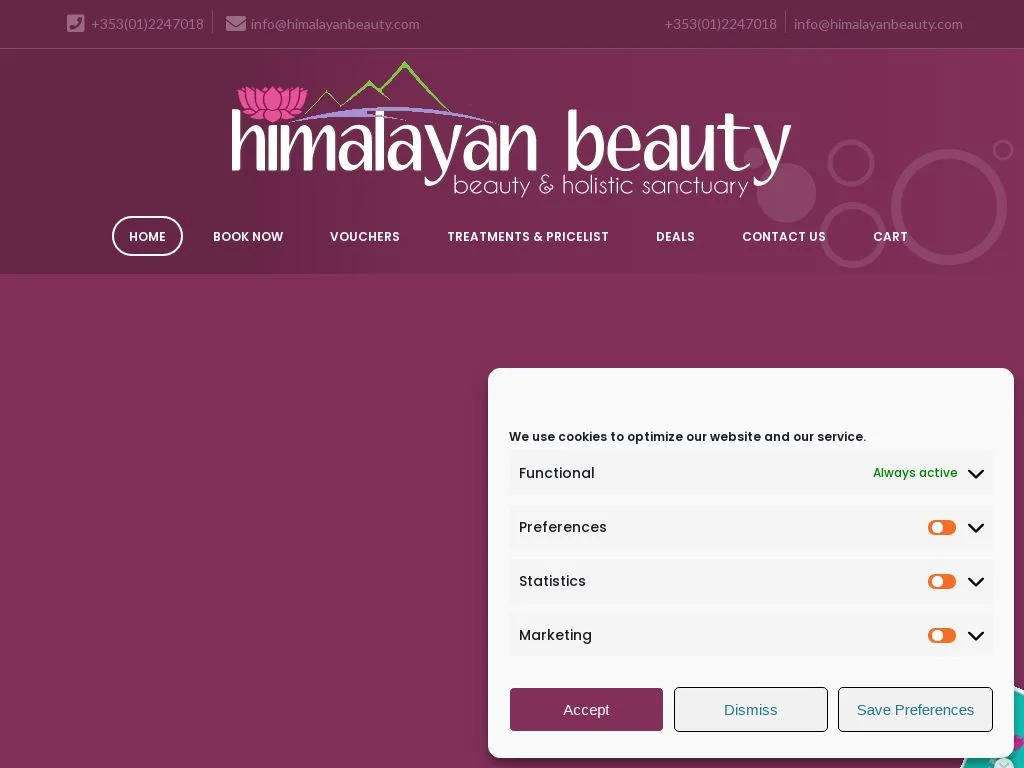Go to Book Now page
This screenshot has width=1024, height=768.
pyautogui.click(x=248, y=236)
